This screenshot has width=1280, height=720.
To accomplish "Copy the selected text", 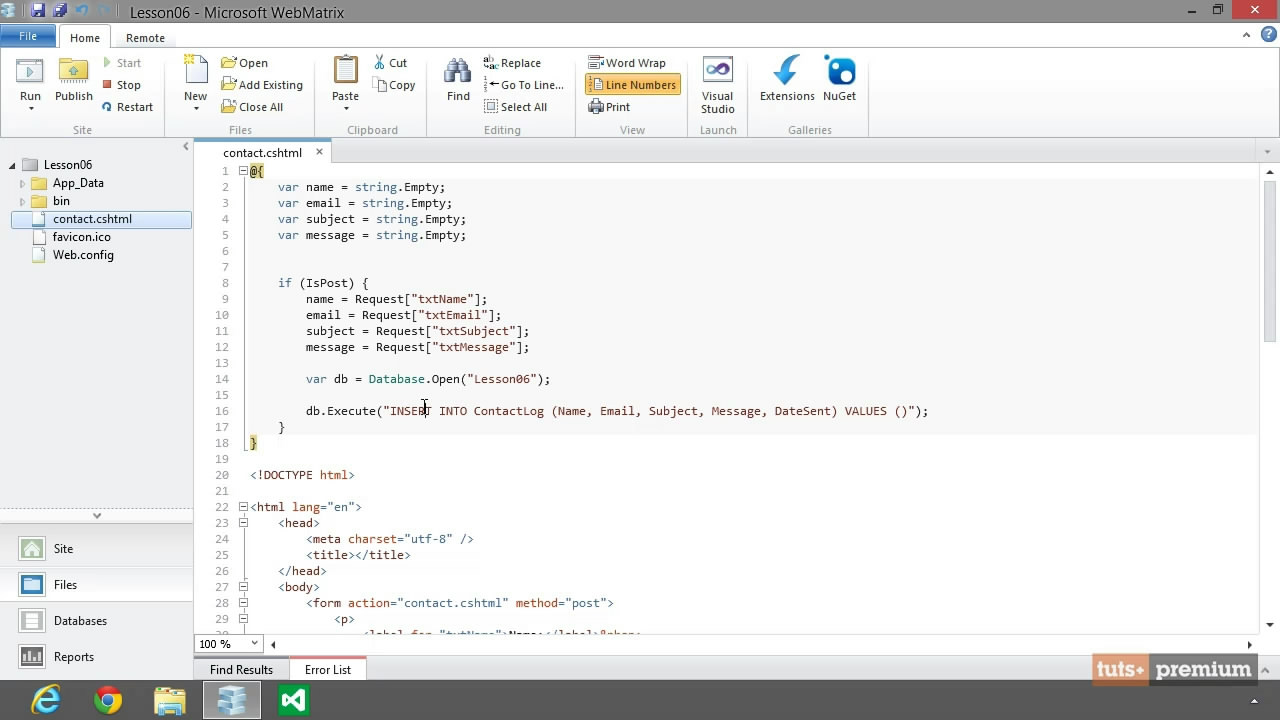I will [394, 85].
